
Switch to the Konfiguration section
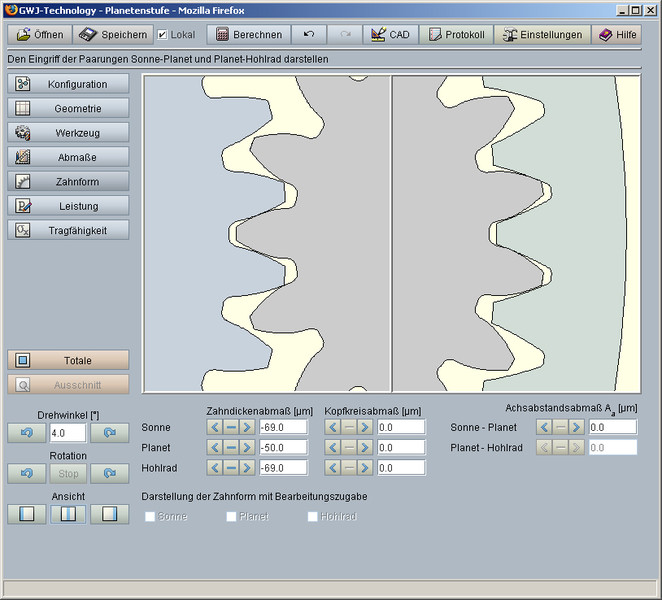click(68, 84)
